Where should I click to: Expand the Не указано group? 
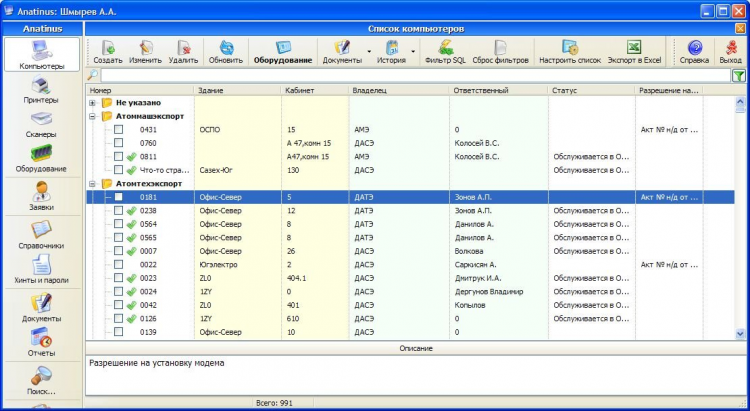coord(93,102)
